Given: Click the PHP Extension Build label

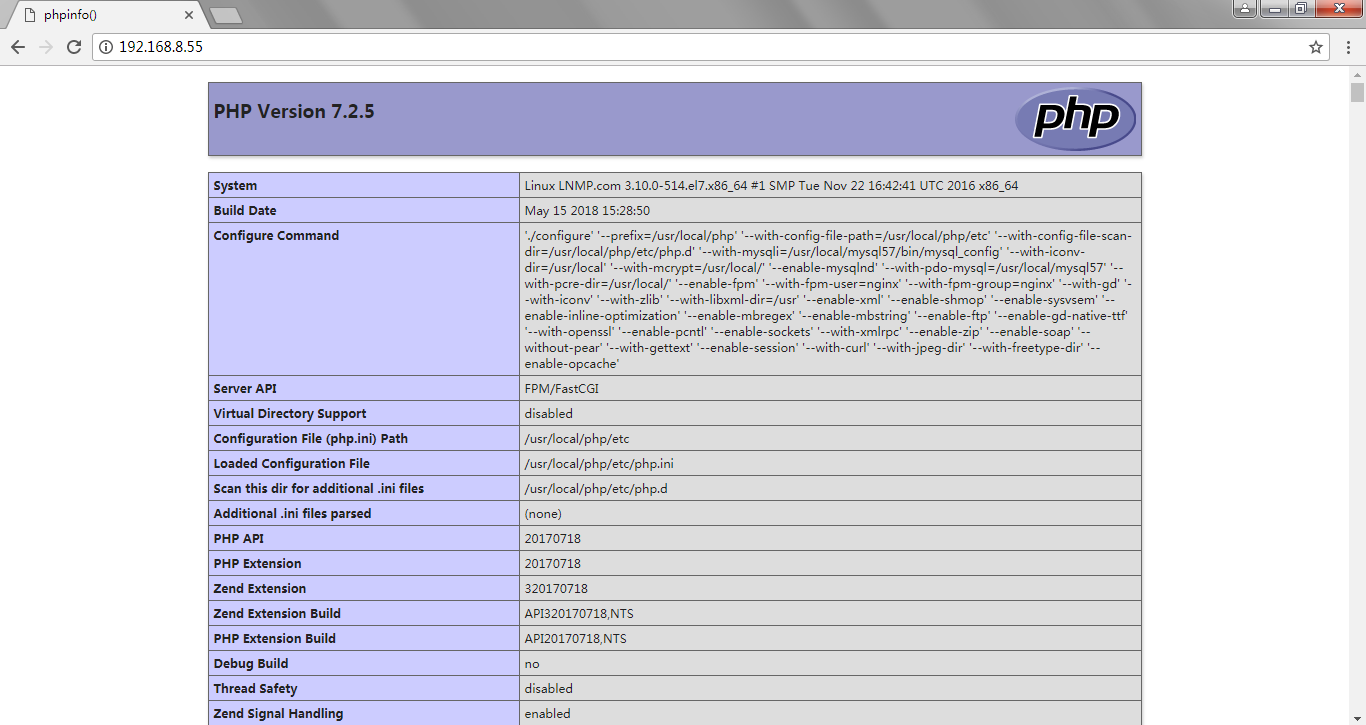Looking at the screenshot, I should click(275, 639).
